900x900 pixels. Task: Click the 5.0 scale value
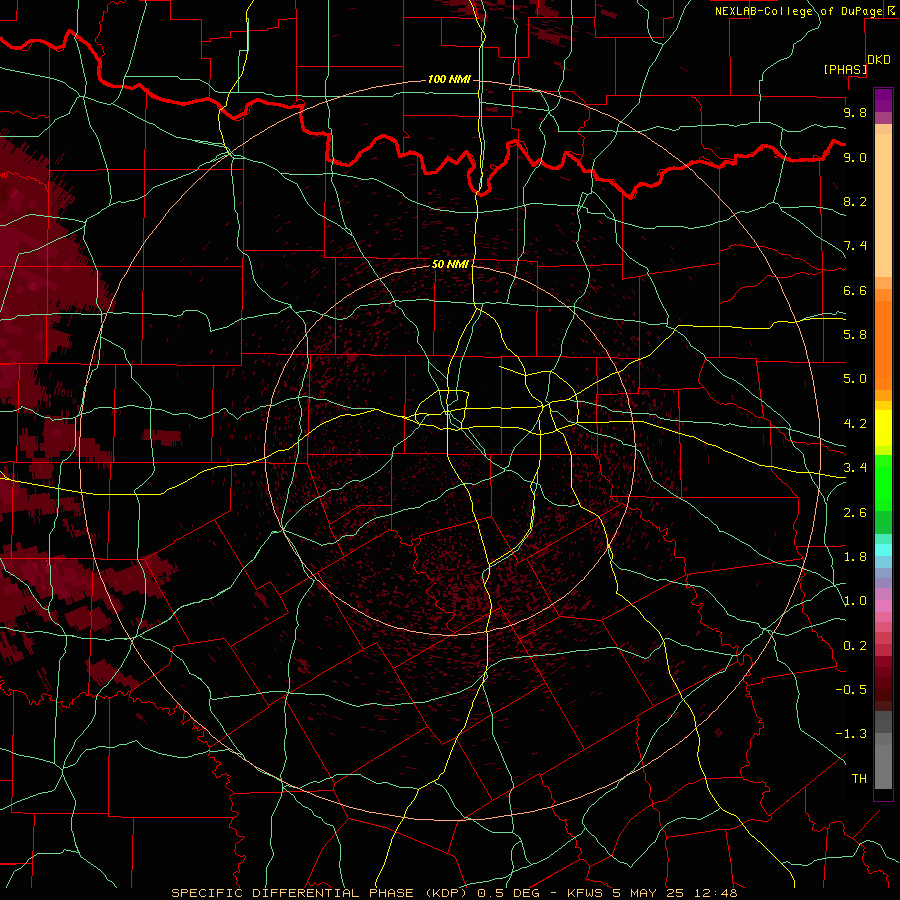(x=855, y=379)
